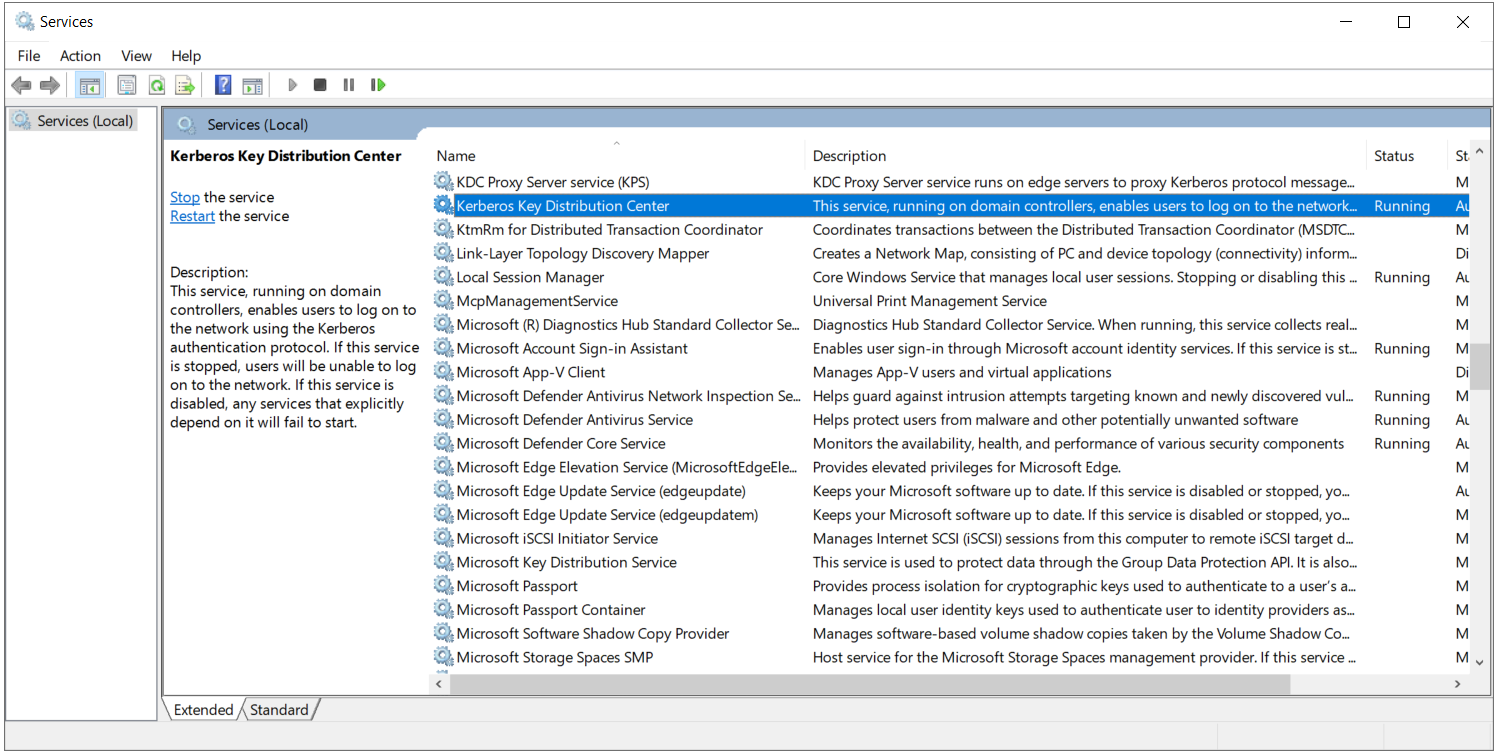Click the horizontal scrollbar left arrow
The width and height of the screenshot is (1498, 754).
[439, 684]
